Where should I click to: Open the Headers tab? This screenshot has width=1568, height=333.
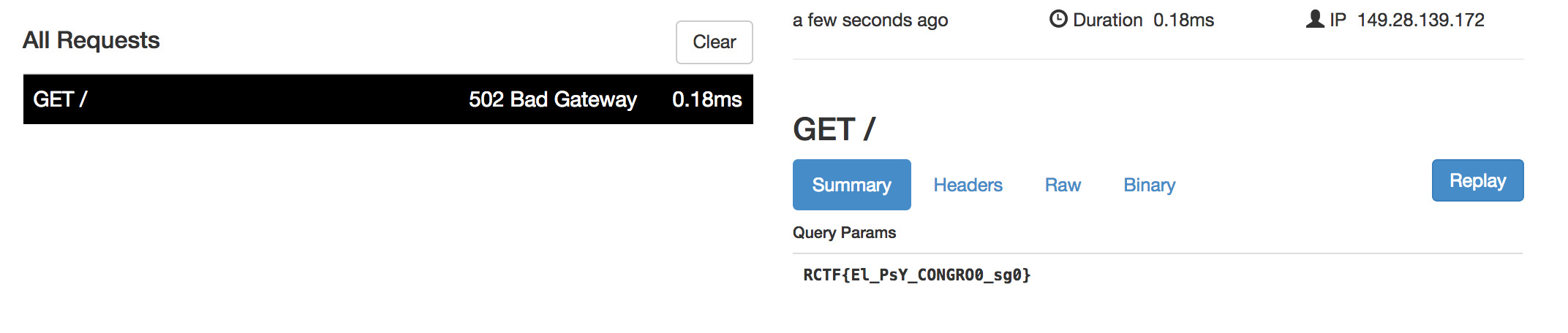tap(968, 185)
